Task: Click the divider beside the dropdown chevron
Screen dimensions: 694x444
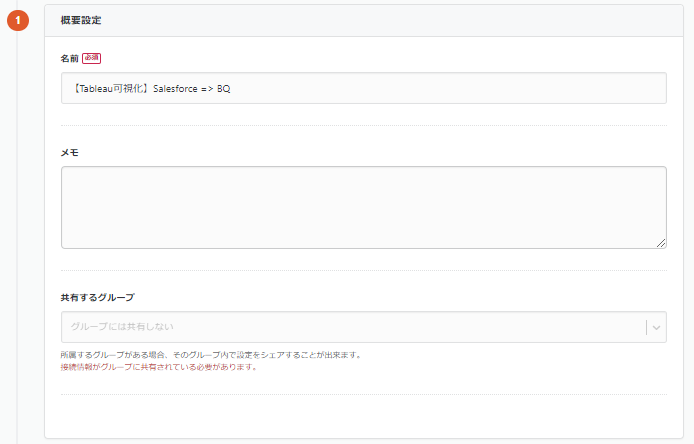Action: [647, 327]
